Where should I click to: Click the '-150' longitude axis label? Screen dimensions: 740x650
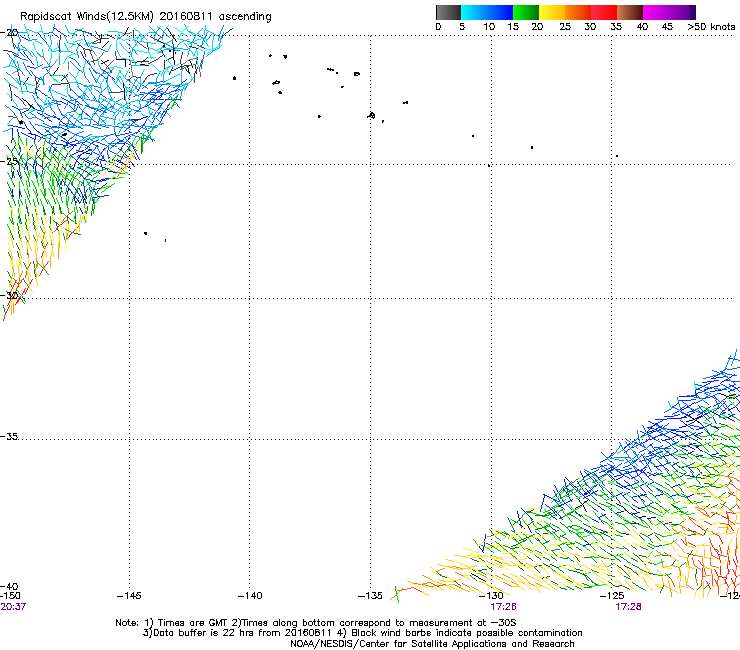pos(10,596)
